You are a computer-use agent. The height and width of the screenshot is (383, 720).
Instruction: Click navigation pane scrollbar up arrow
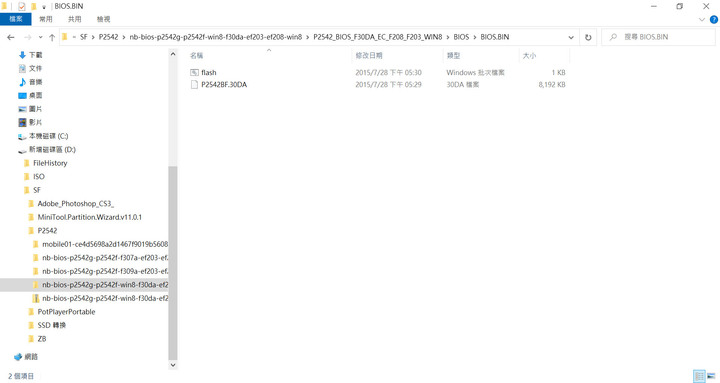[173, 54]
